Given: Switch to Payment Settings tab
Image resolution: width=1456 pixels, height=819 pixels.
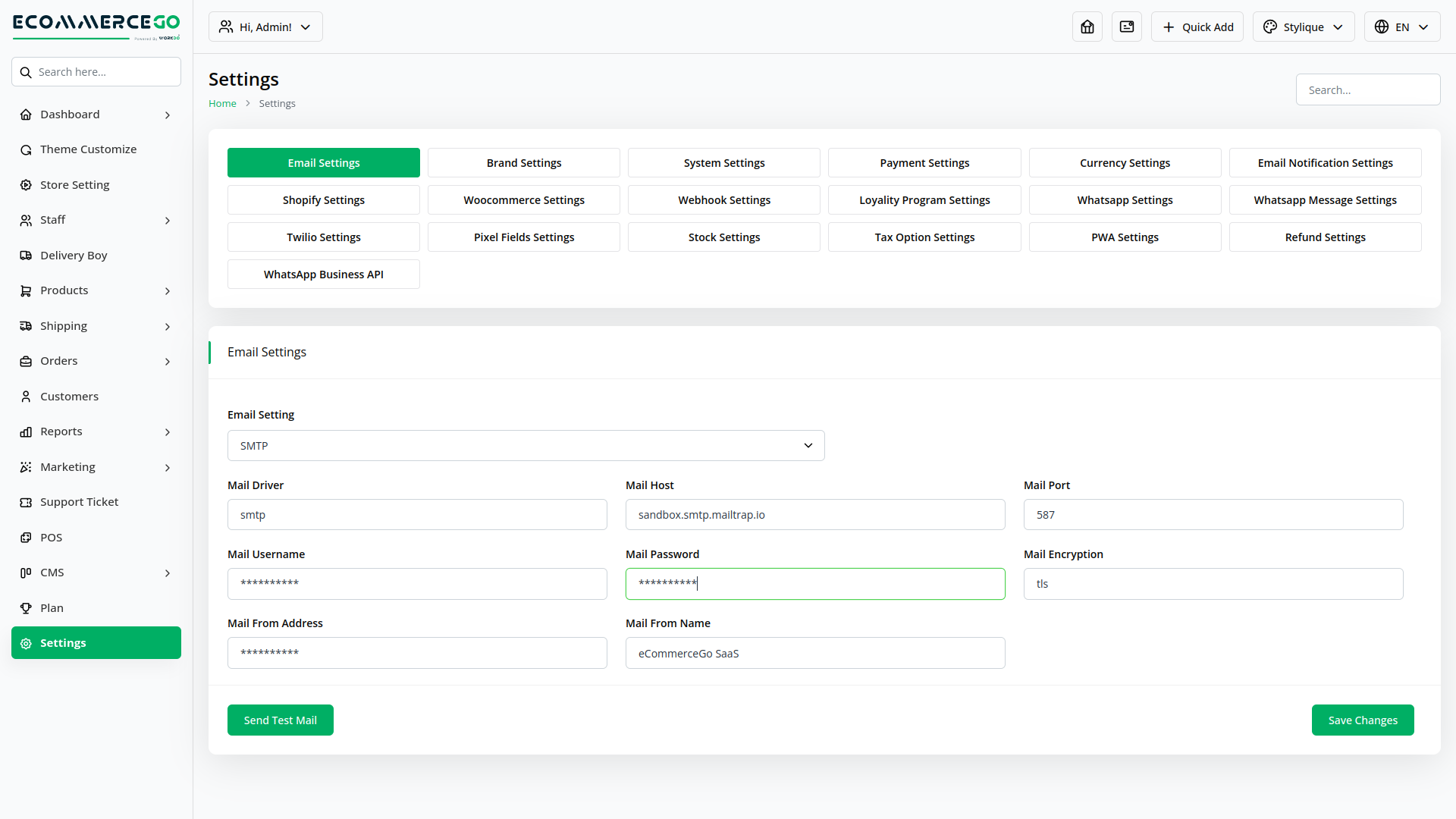Looking at the screenshot, I should point(924,163).
